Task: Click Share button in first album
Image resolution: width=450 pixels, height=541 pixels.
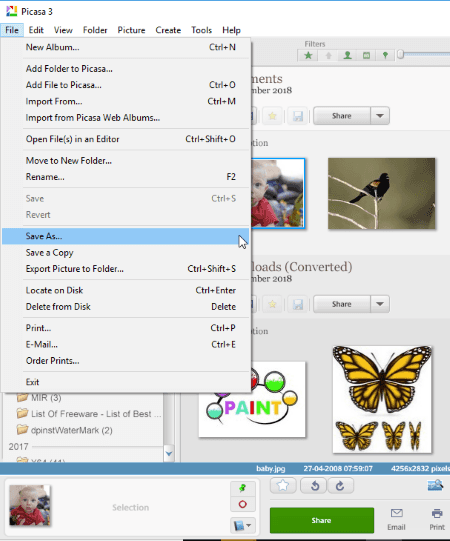Action: [x=342, y=116]
